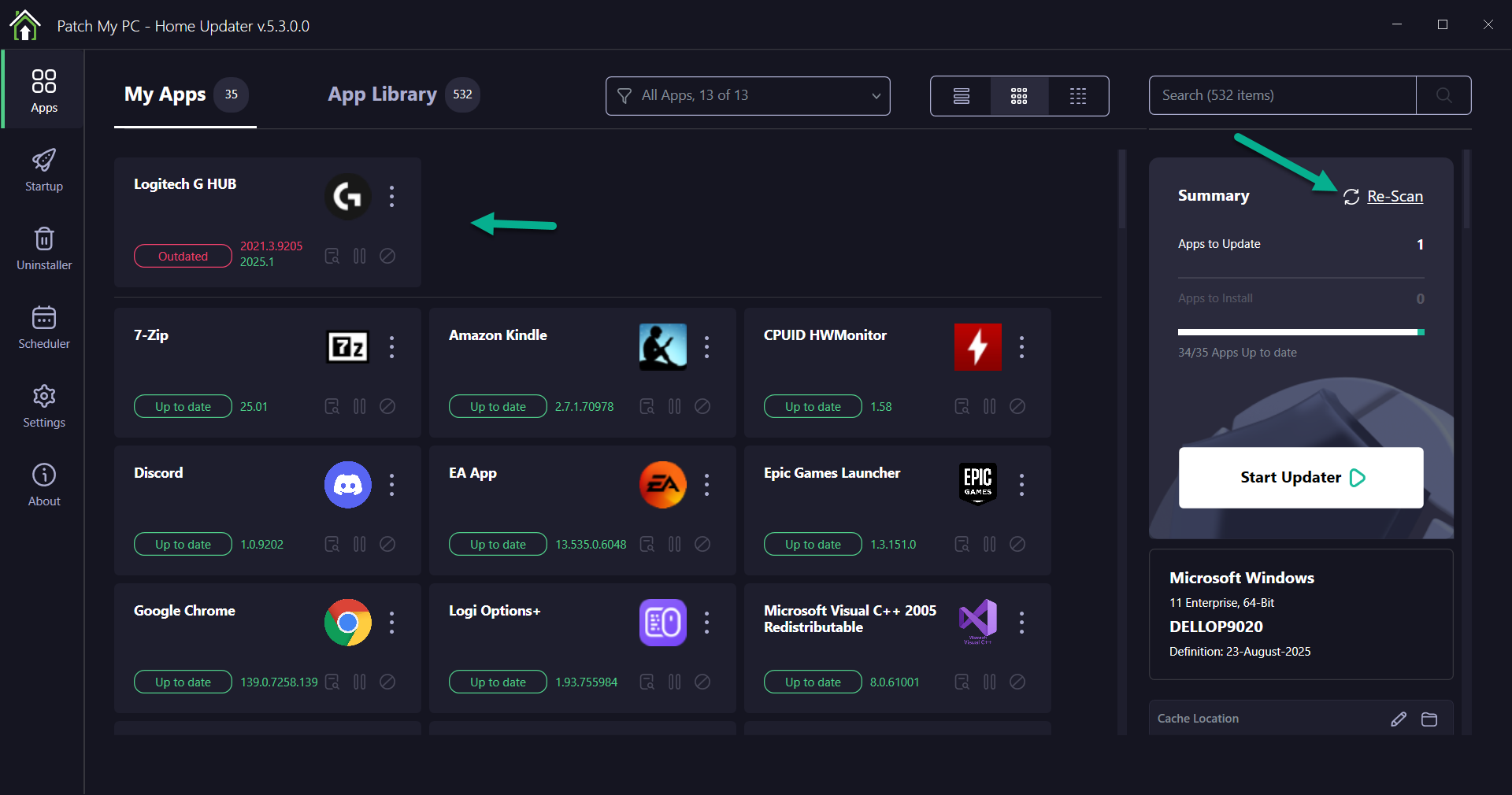
Task: Expand the All Apps filter dropdown
Action: coord(747,96)
